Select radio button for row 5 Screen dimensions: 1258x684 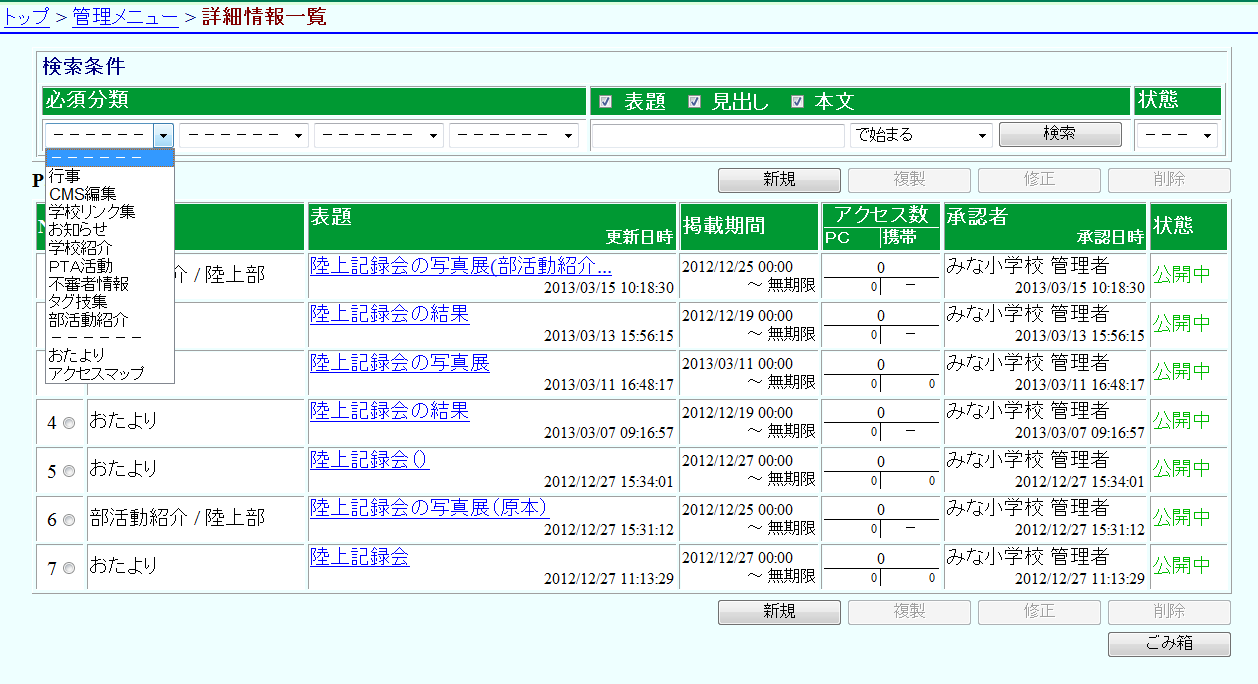click(x=69, y=471)
